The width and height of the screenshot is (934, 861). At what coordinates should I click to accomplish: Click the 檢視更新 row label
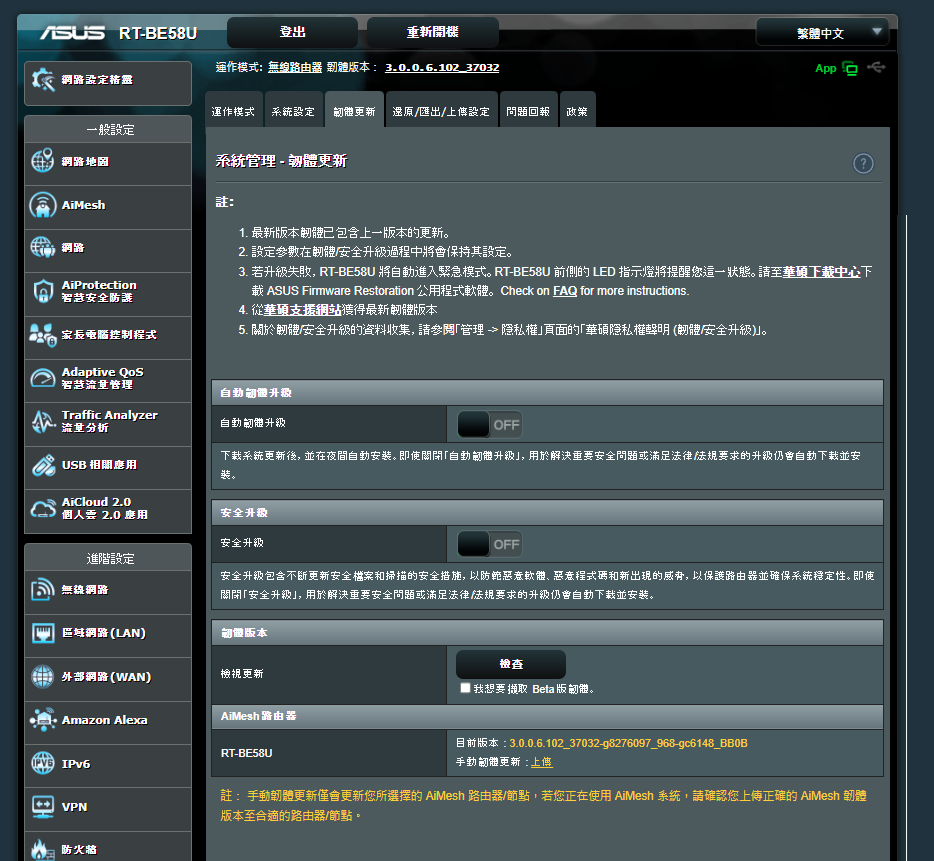(242, 673)
